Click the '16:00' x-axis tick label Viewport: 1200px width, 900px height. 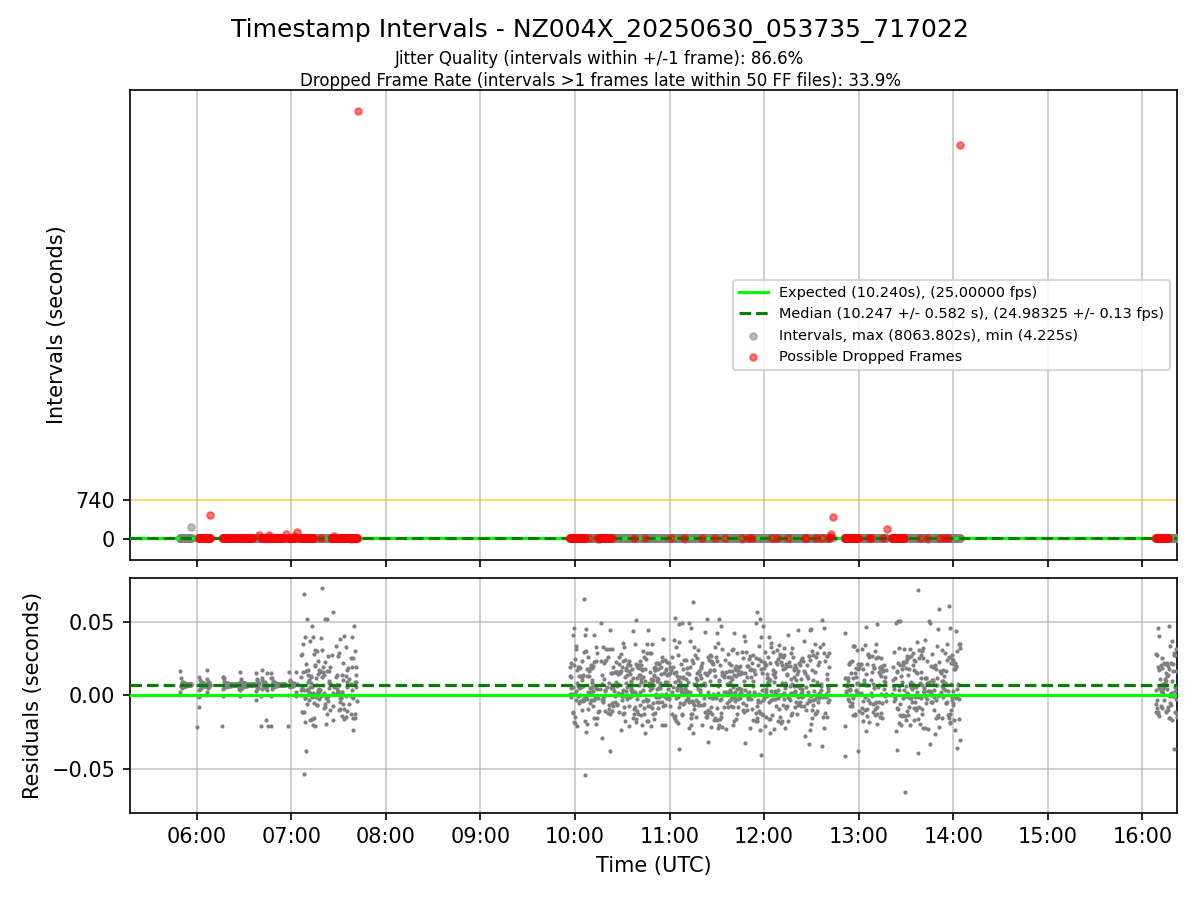point(1143,834)
